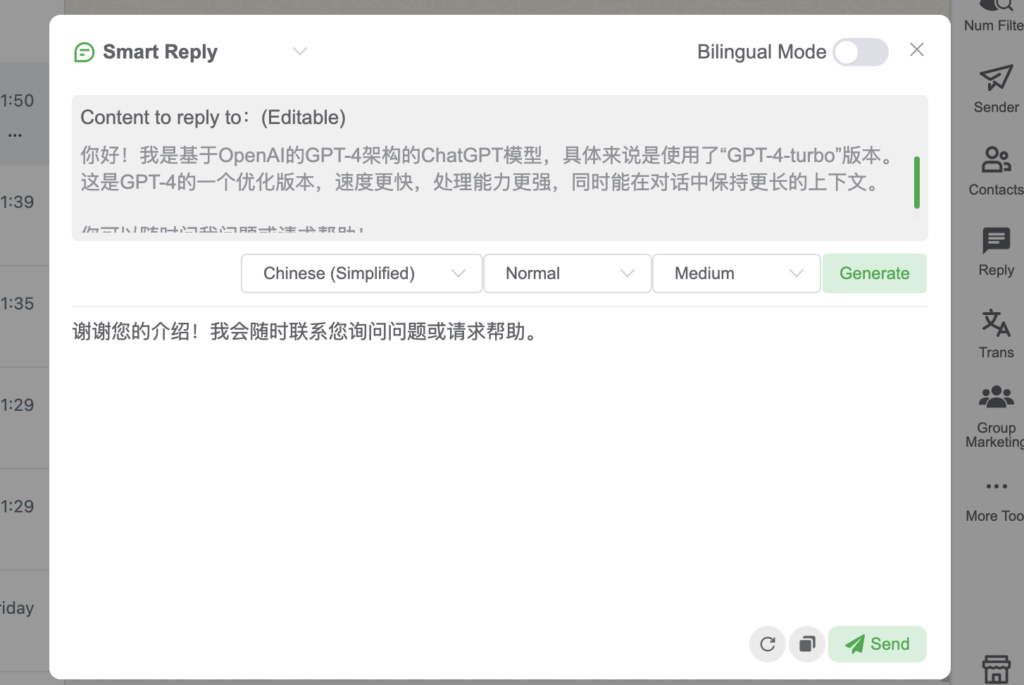
Task: Open the Reply sidebar tool
Action: coord(996,252)
